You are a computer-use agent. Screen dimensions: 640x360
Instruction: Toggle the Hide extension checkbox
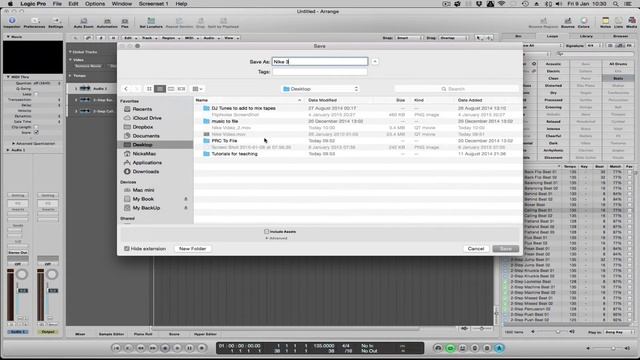[x=127, y=249]
